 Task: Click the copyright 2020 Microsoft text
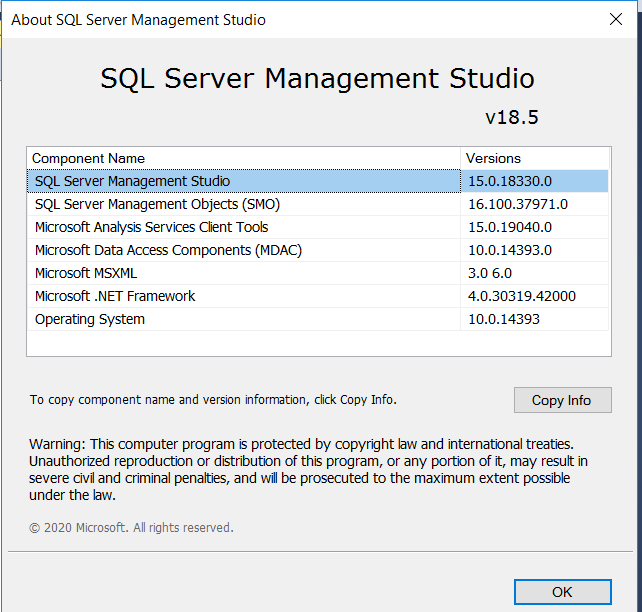coord(131,528)
